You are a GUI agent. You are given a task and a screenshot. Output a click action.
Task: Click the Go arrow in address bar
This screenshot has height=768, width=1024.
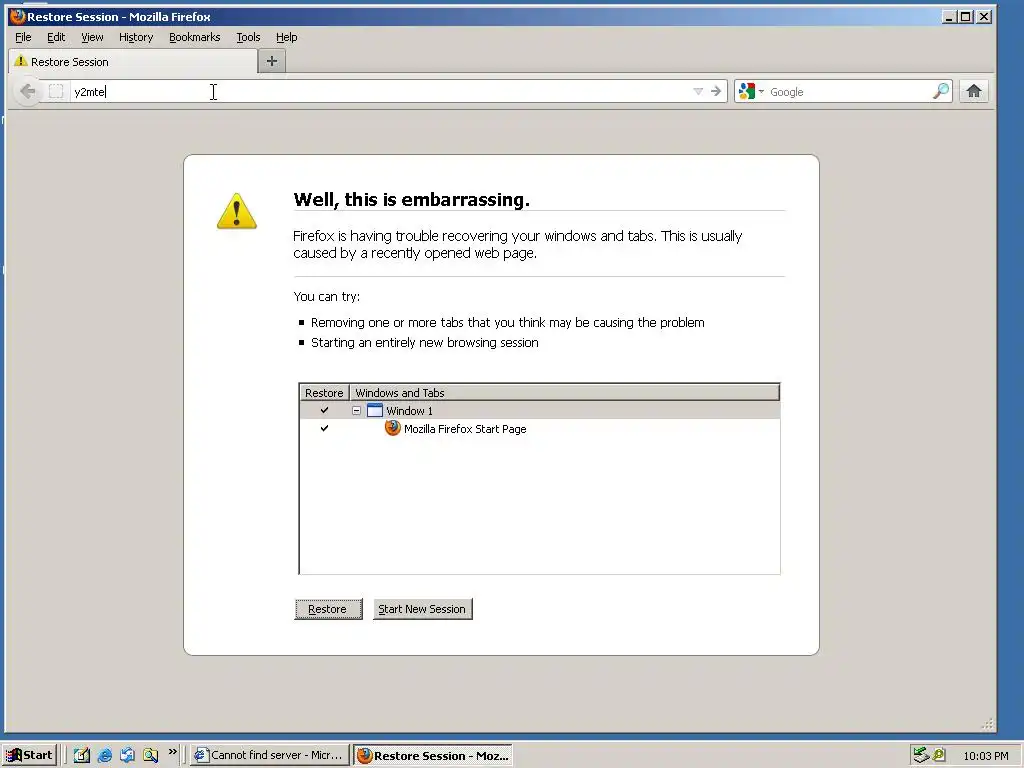[x=716, y=91]
